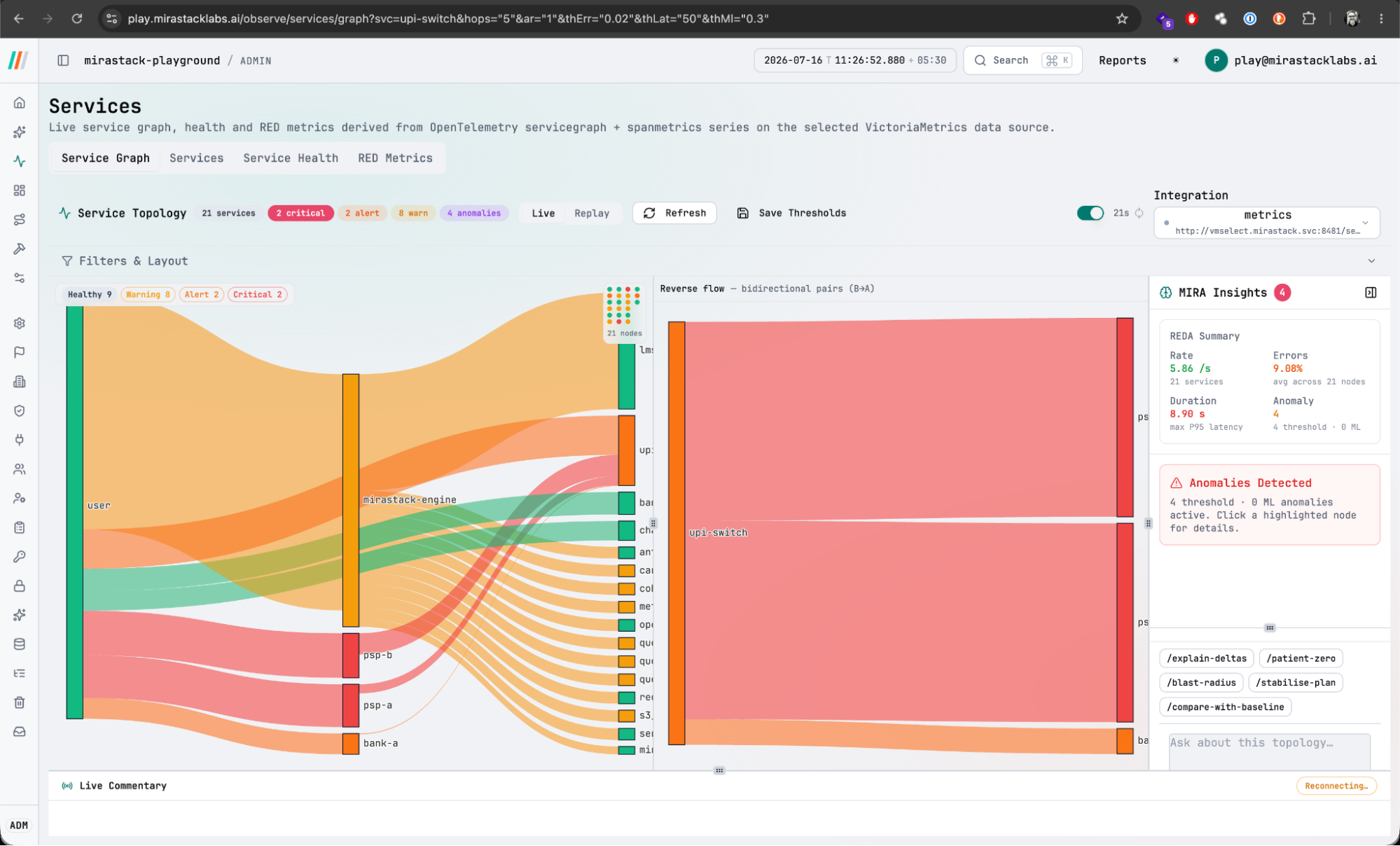Open the active observe pulse icon in sidebar
The image size is (1400, 846).
click(x=20, y=161)
